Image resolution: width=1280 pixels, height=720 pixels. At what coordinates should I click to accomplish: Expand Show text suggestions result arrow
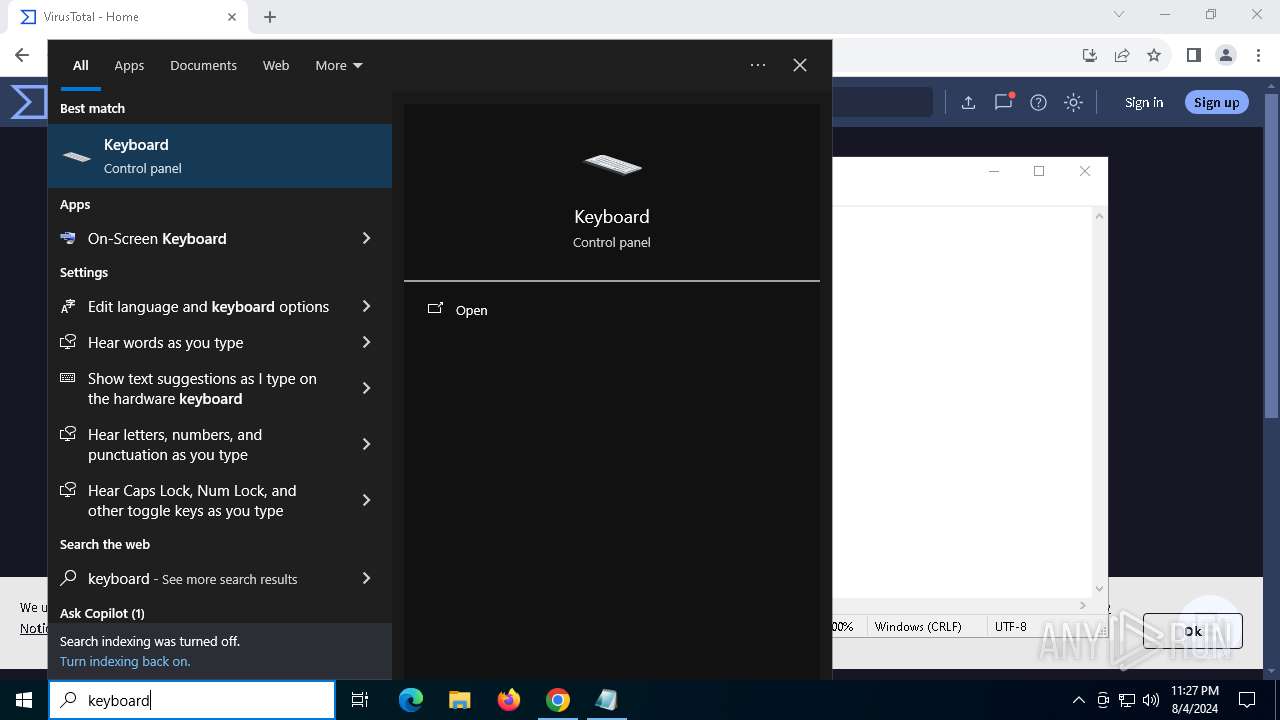click(x=366, y=388)
